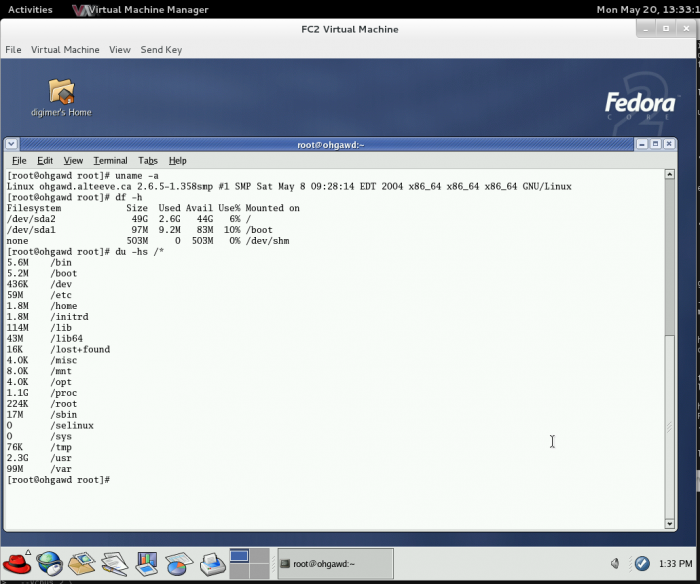The image size is (700, 584).
Task: Launch the word processor panel icon
Action: (114, 563)
